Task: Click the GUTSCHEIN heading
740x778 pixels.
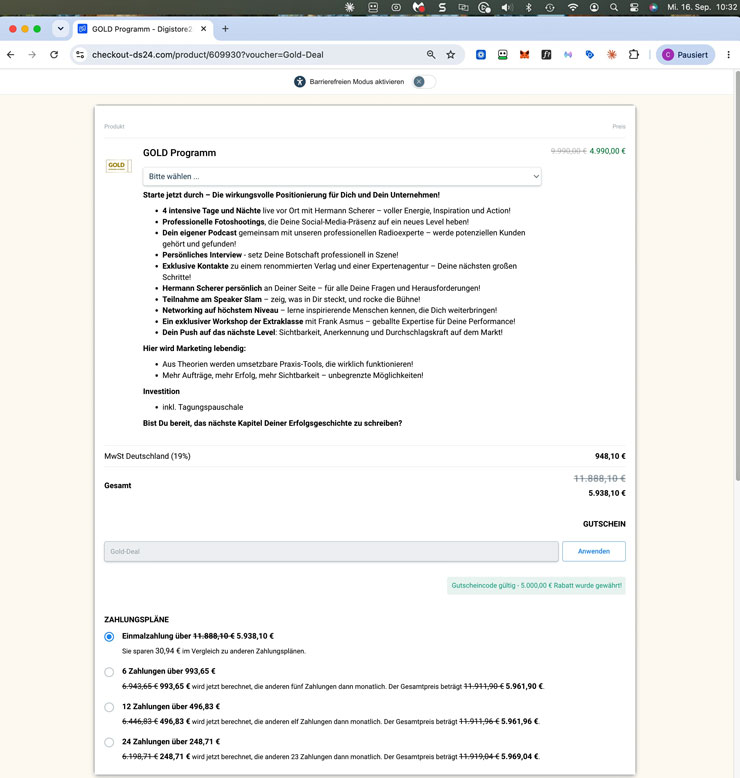Action: 604,524
